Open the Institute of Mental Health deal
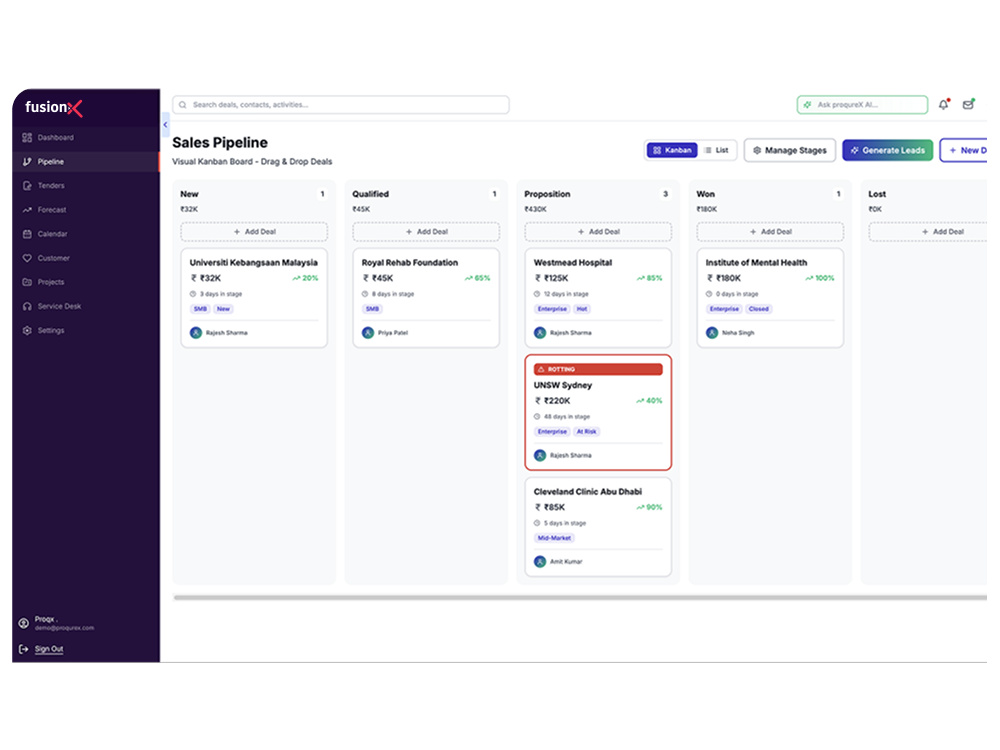Image resolution: width=1000 pixels, height=750 pixels. coord(770,298)
